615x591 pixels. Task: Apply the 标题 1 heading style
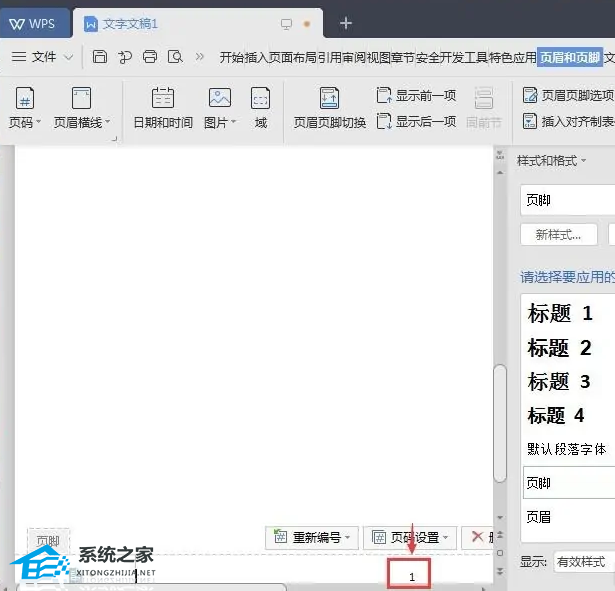560,313
